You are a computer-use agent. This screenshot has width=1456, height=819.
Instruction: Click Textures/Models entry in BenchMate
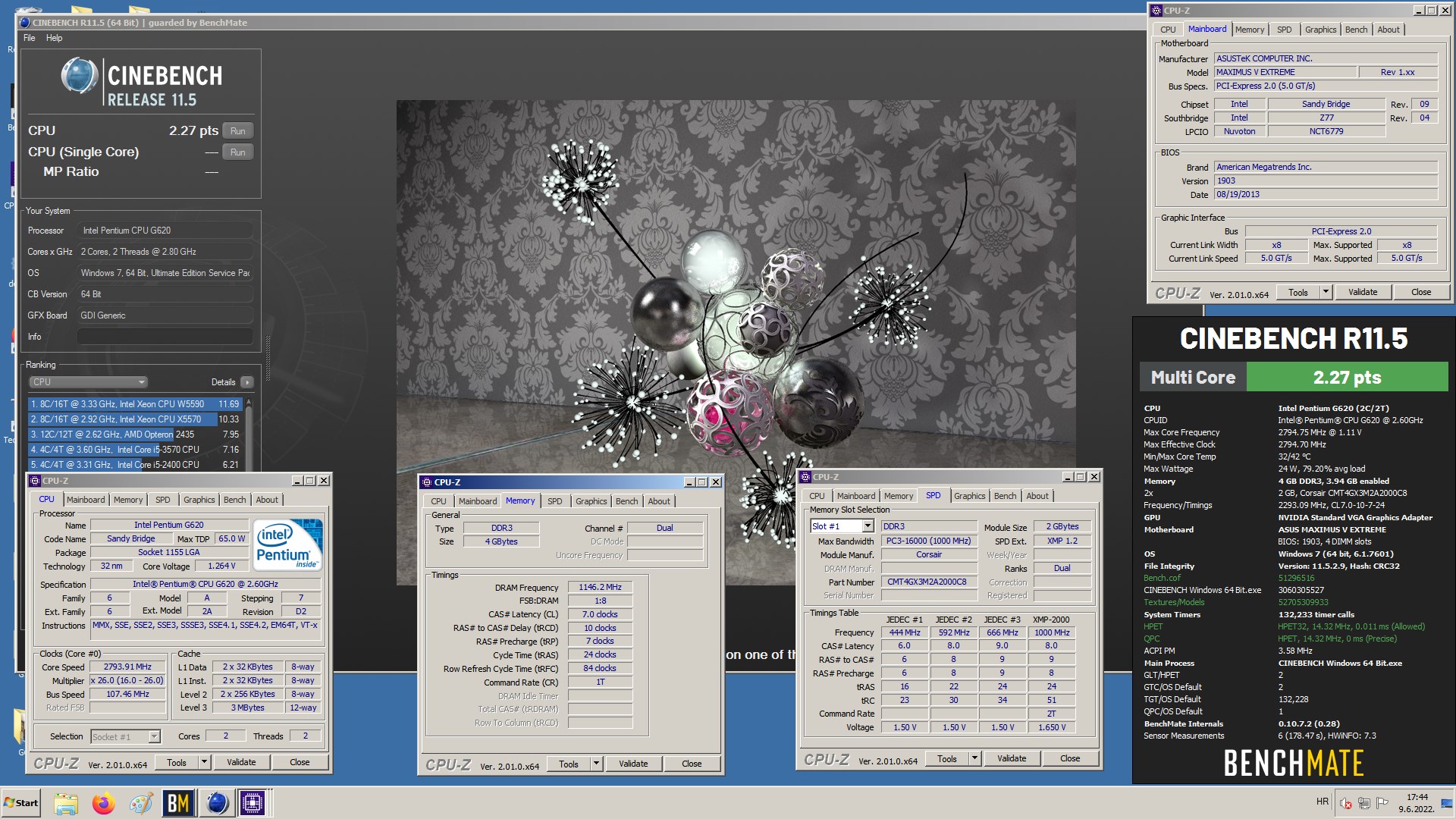click(x=1174, y=602)
